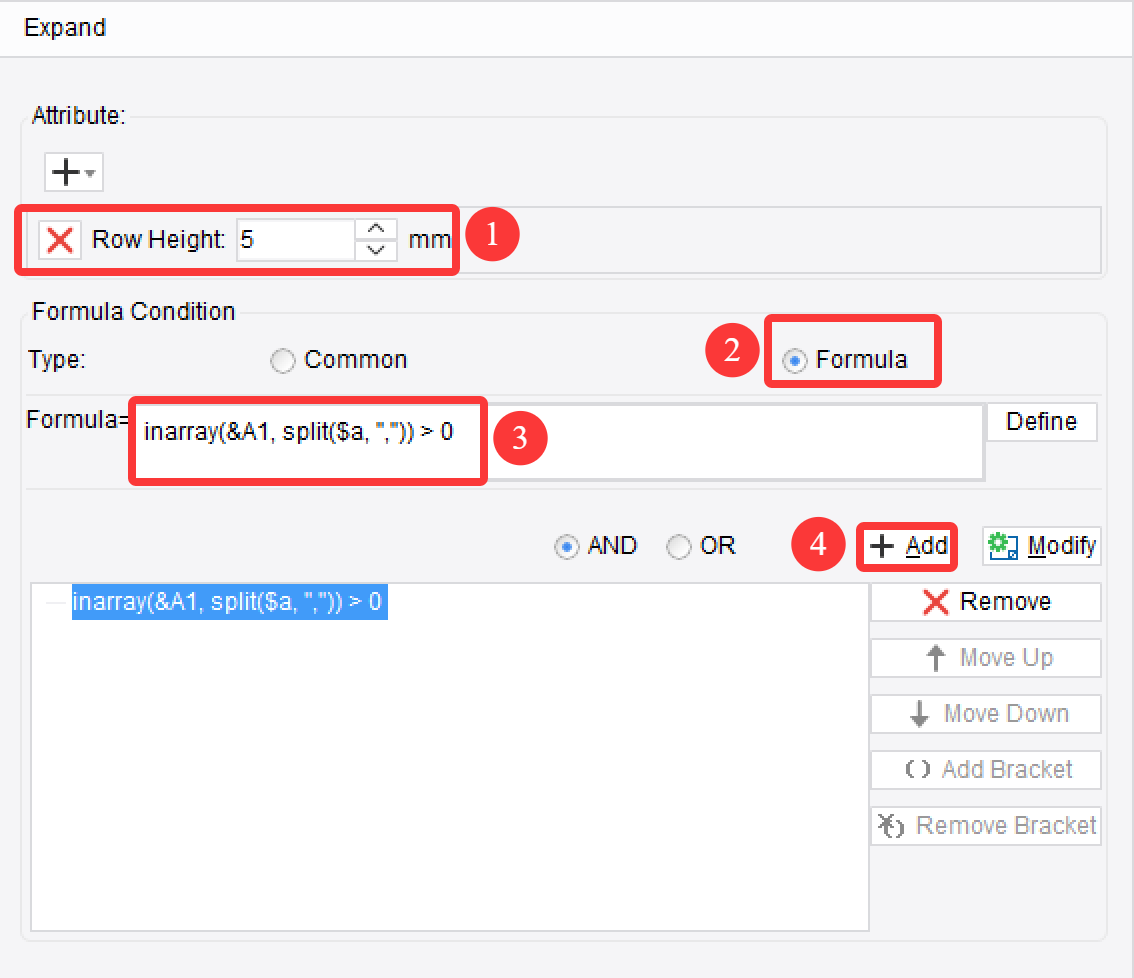Click the Define button

pos(1041,421)
